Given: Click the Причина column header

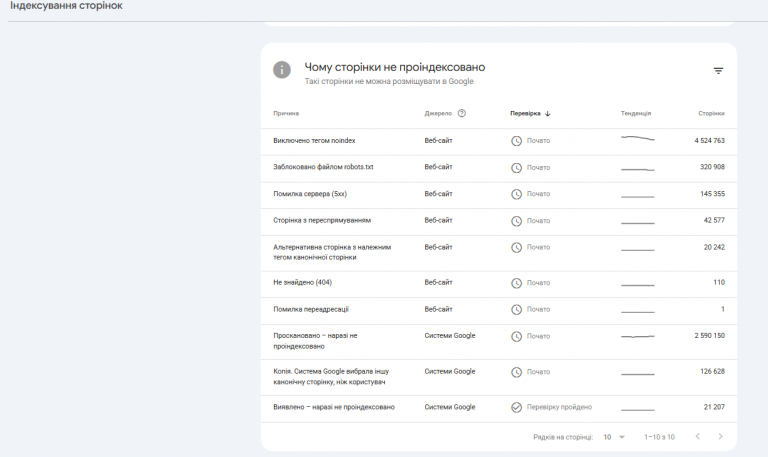Looking at the screenshot, I should [286, 114].
